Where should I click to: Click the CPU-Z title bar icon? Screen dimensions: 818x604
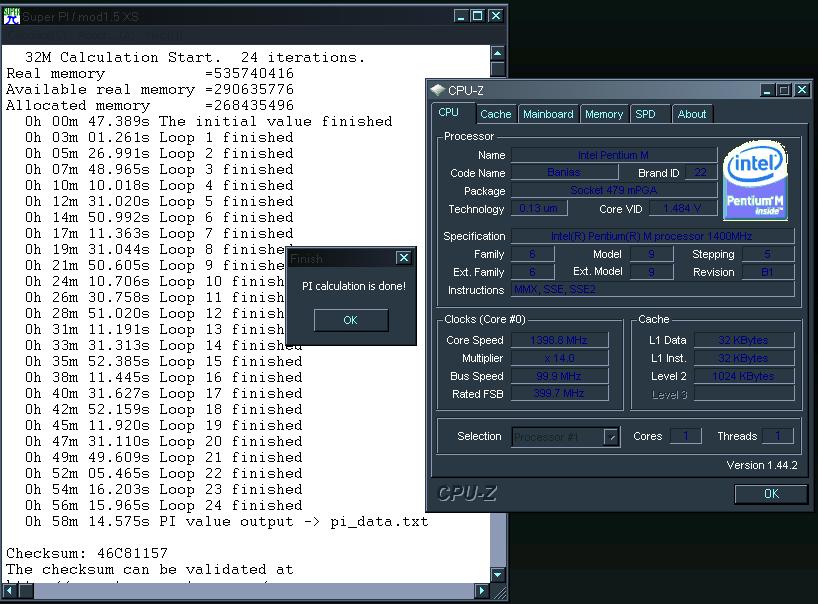tap(437, 90)
